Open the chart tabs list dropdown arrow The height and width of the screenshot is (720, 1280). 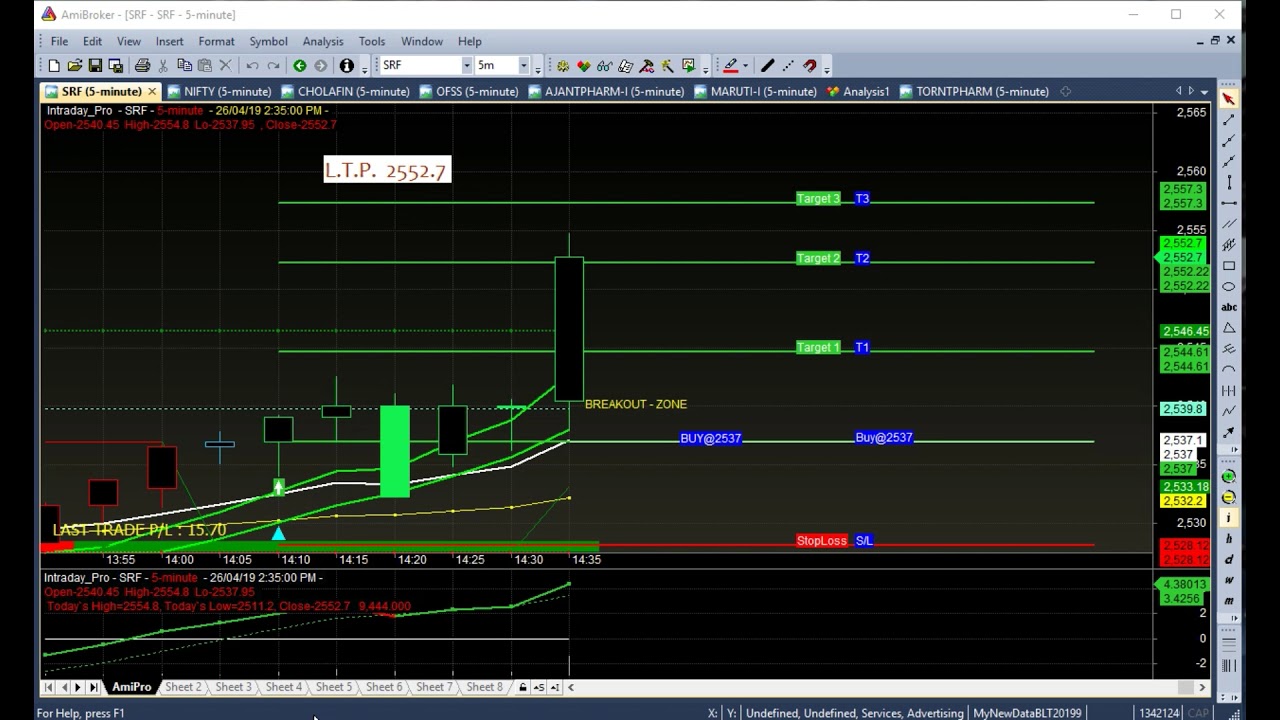(x=1203, y=92)
